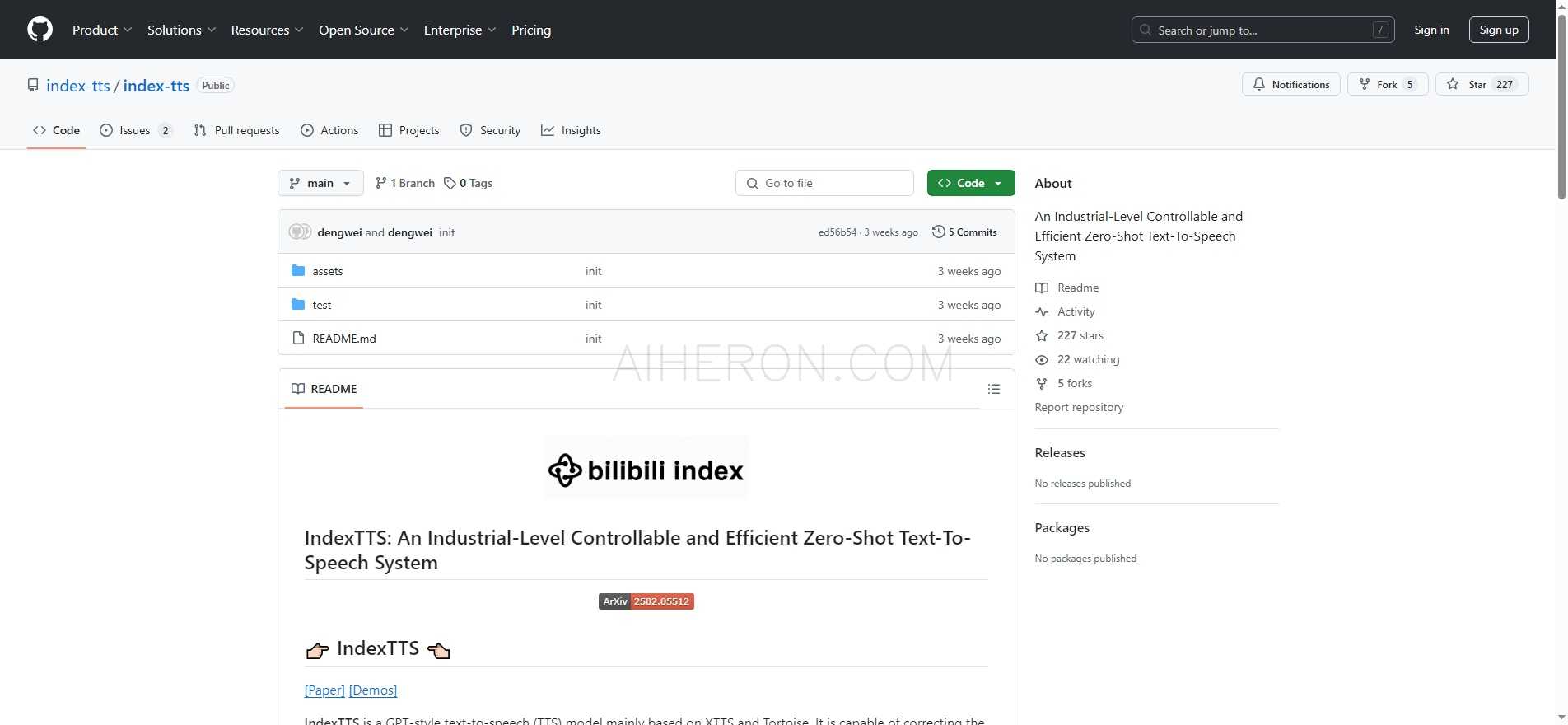Open the Packages heading link
This screenshot has height=725, width=1568.
click(x=1062, y=528)
